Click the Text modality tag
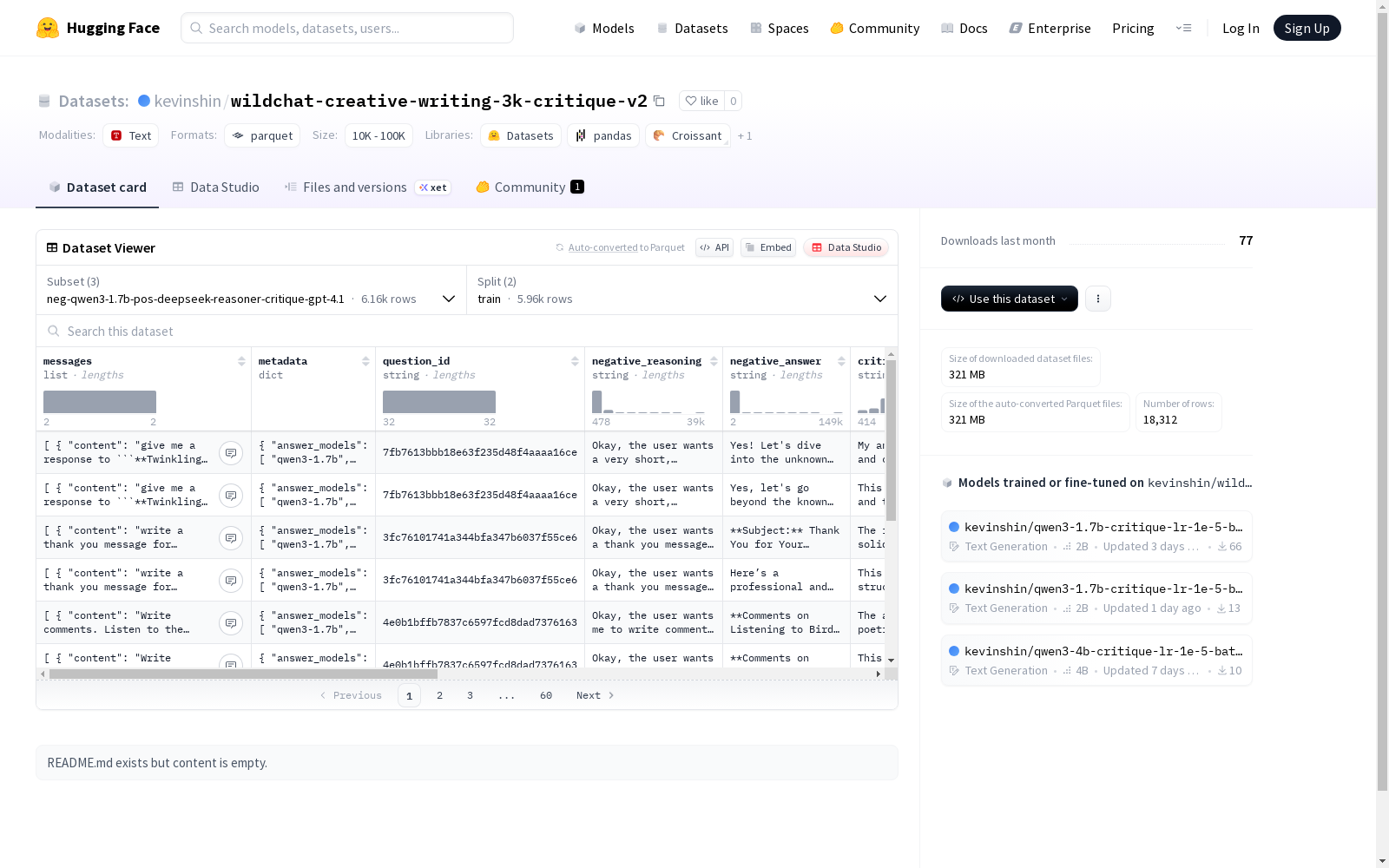1389x868 pixels. pos(131,135)
